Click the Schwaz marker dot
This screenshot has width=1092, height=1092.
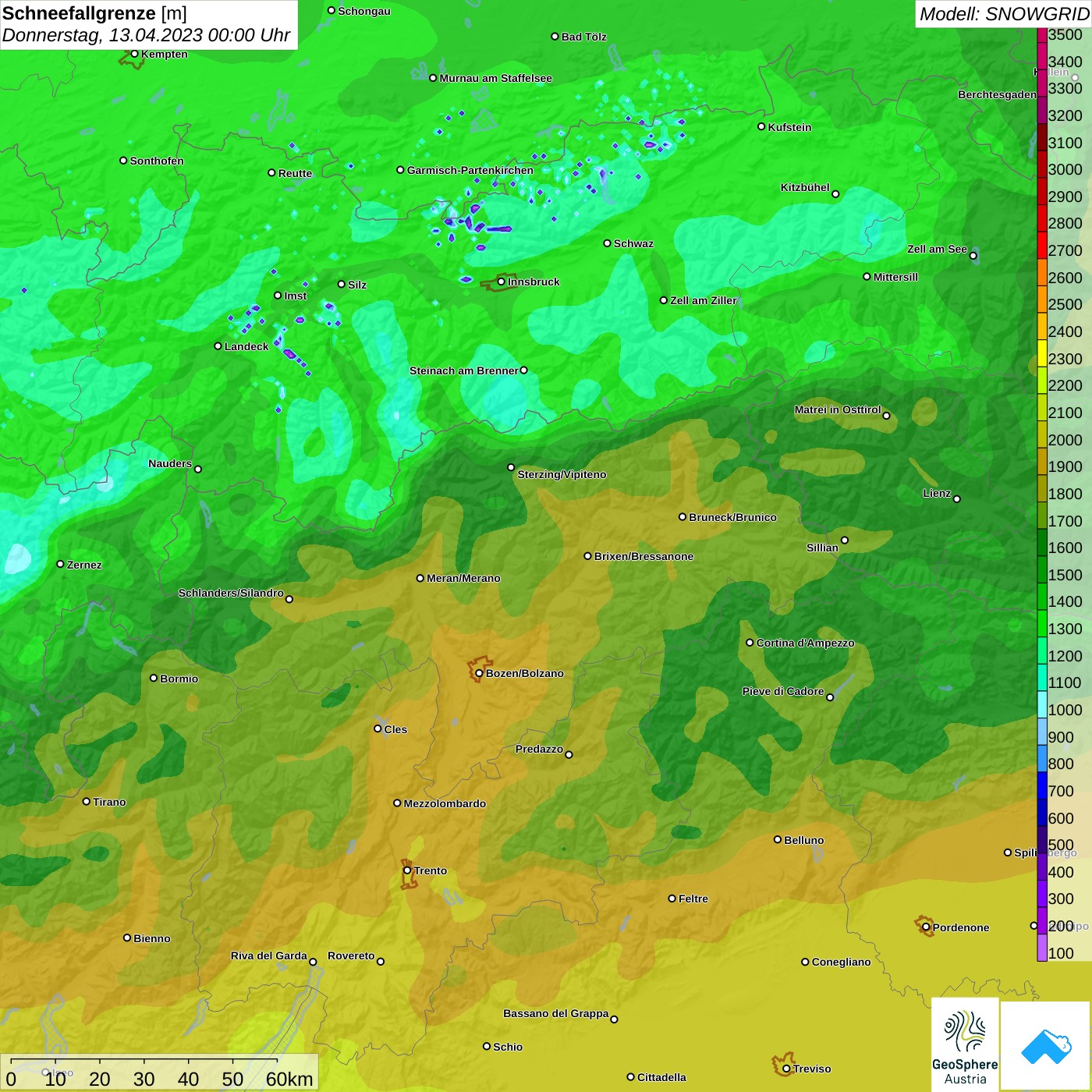(607, 243)
